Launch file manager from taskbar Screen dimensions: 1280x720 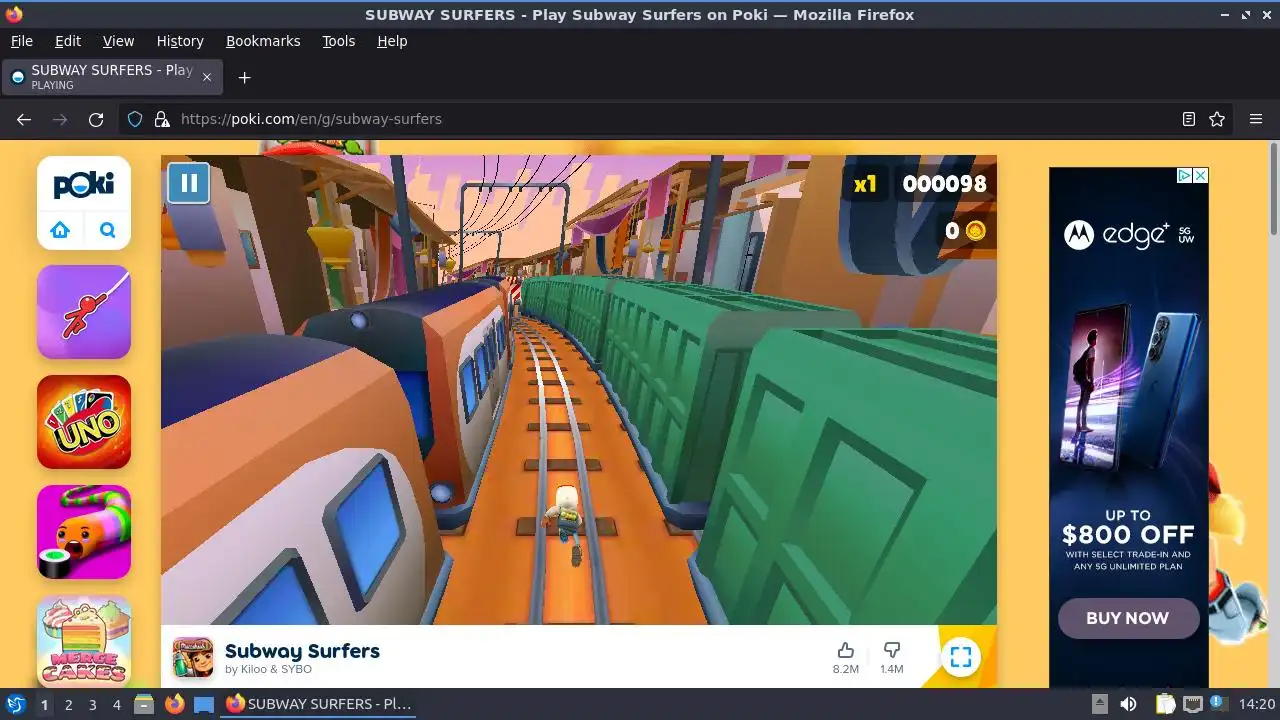[x=144, y=704]
